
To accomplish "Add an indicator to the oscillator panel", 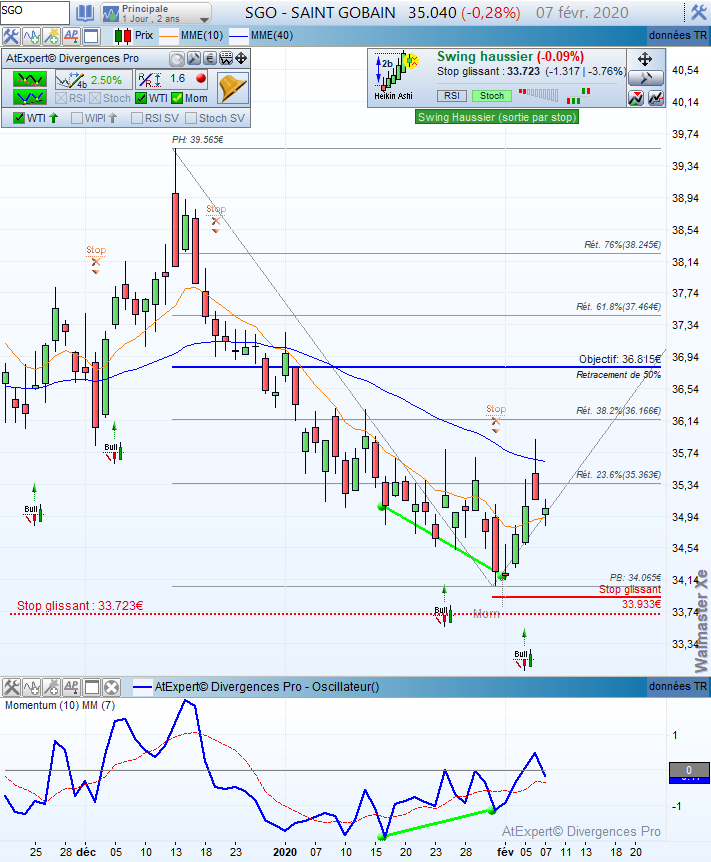I will coord(31,687).
